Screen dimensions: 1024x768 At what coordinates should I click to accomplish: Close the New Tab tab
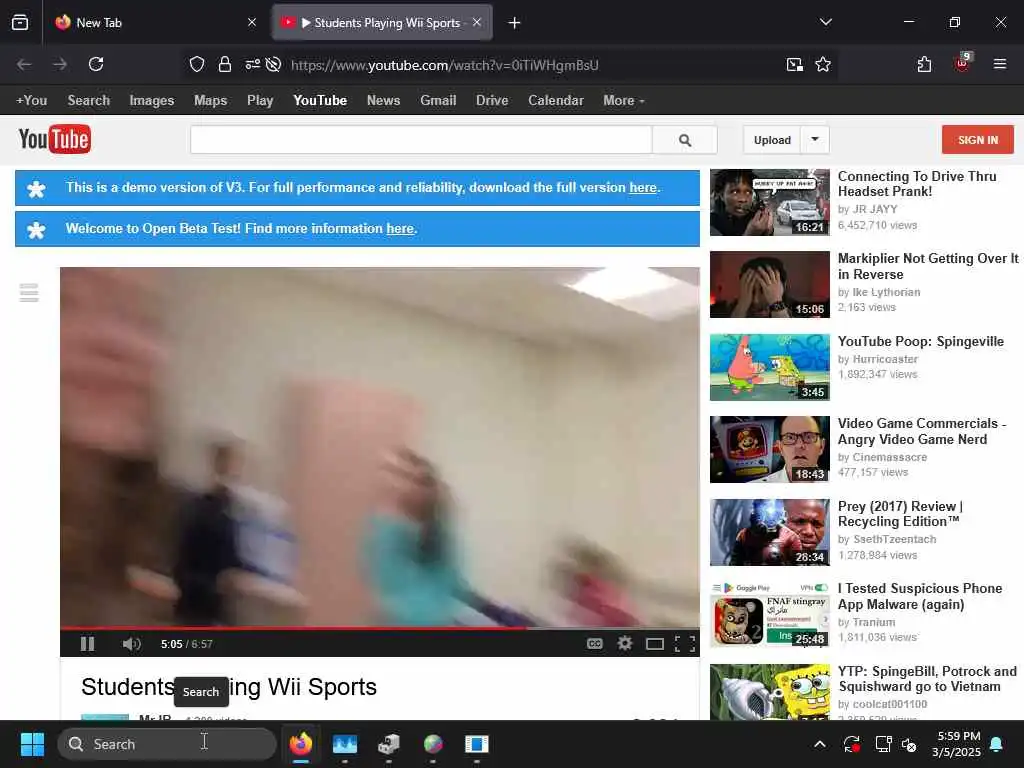252,23
